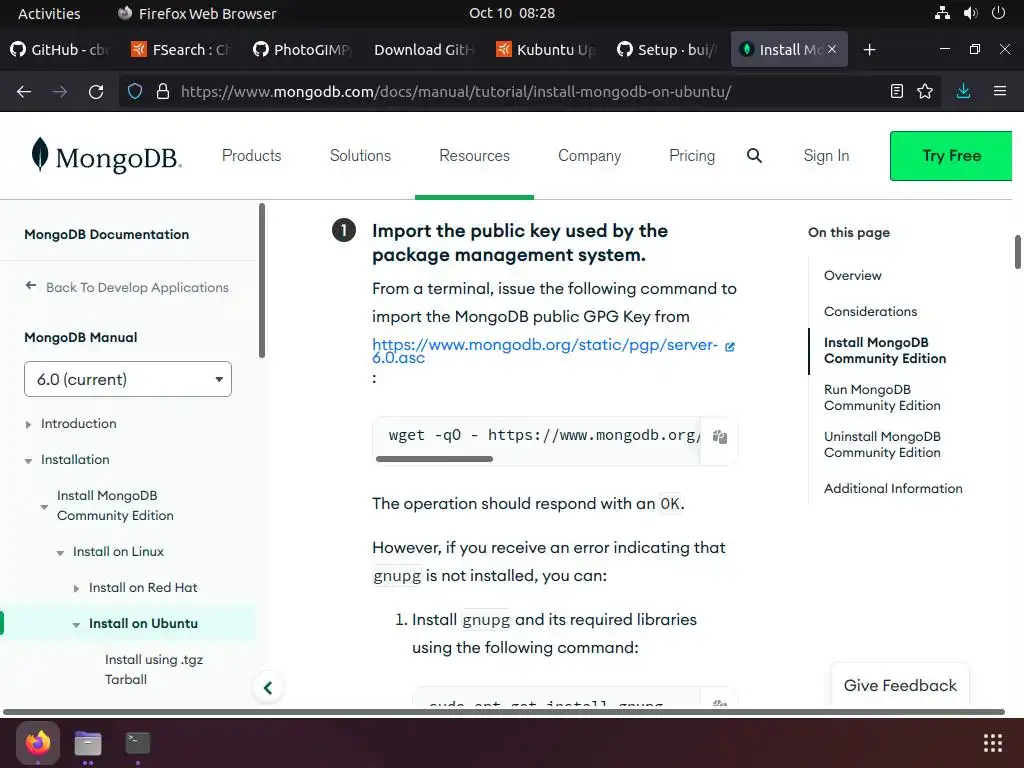Click the back arrow beside Develop Applications

pyautogui.click(x=31, y=286)
